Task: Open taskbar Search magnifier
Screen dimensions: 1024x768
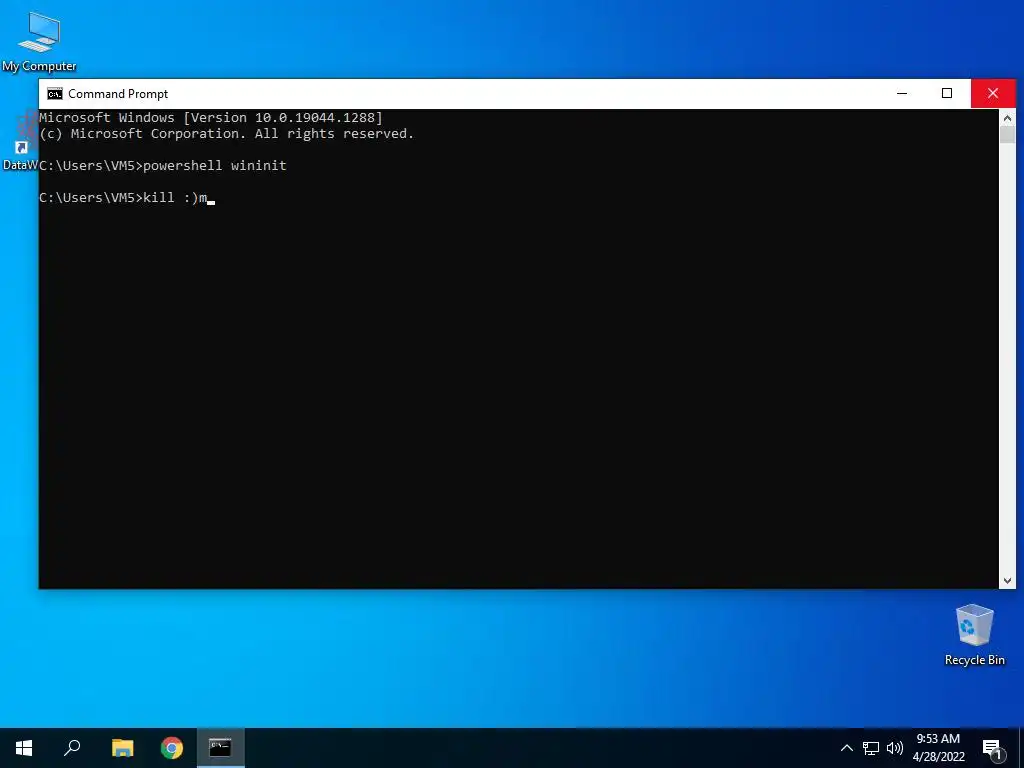Action: (x=72, y=748)
